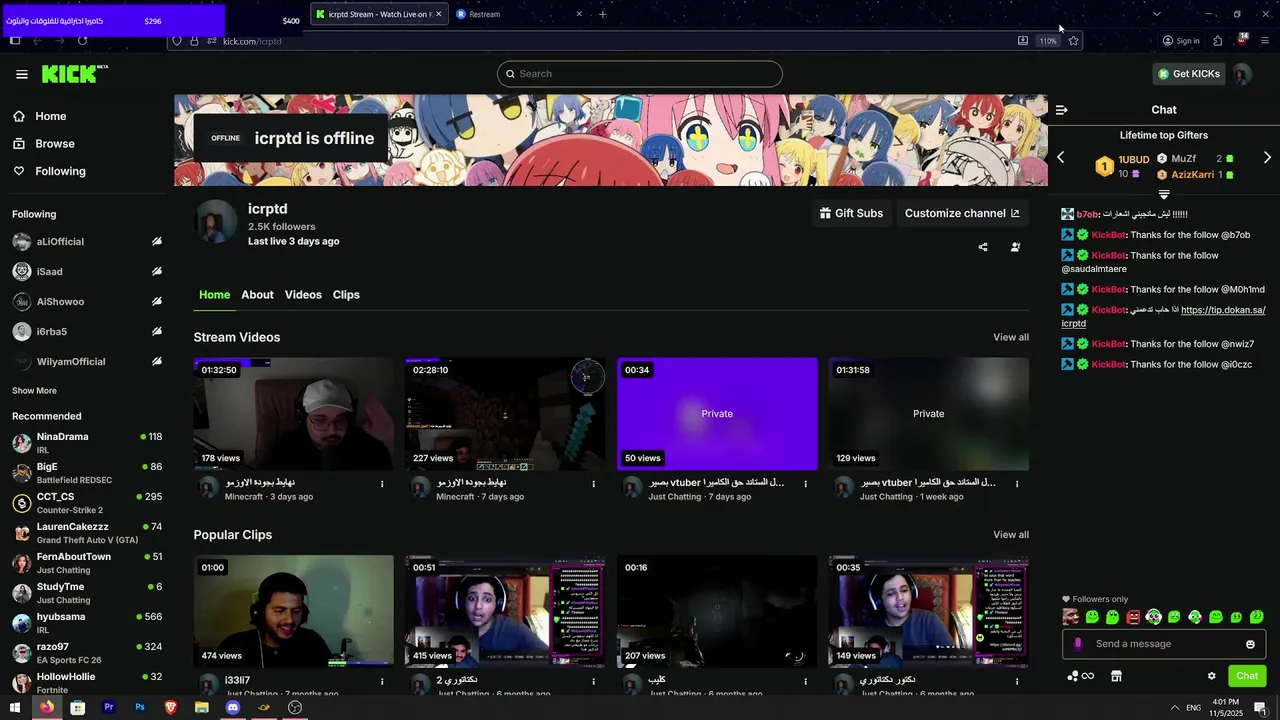The width and height of the screenshot is (1280, 720).
Task: Open the 02:28:10 Minecraft stream video
Action: coord(505,414)
